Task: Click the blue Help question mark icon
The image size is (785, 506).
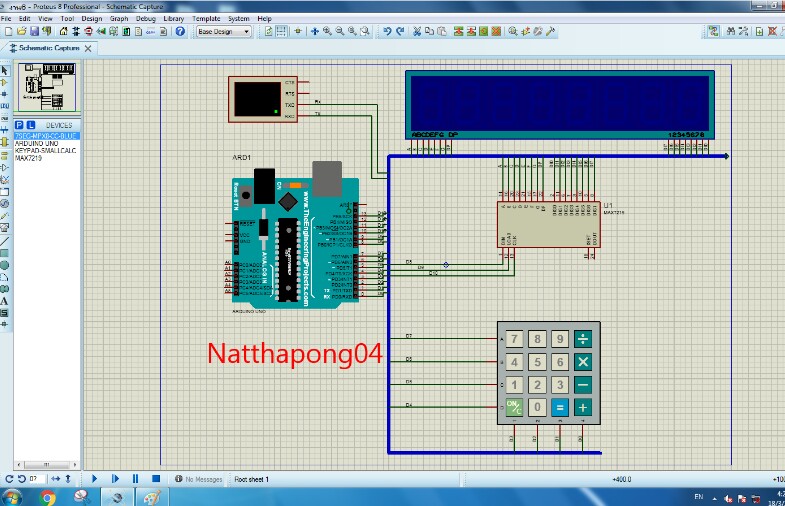Action: point(180,32)
